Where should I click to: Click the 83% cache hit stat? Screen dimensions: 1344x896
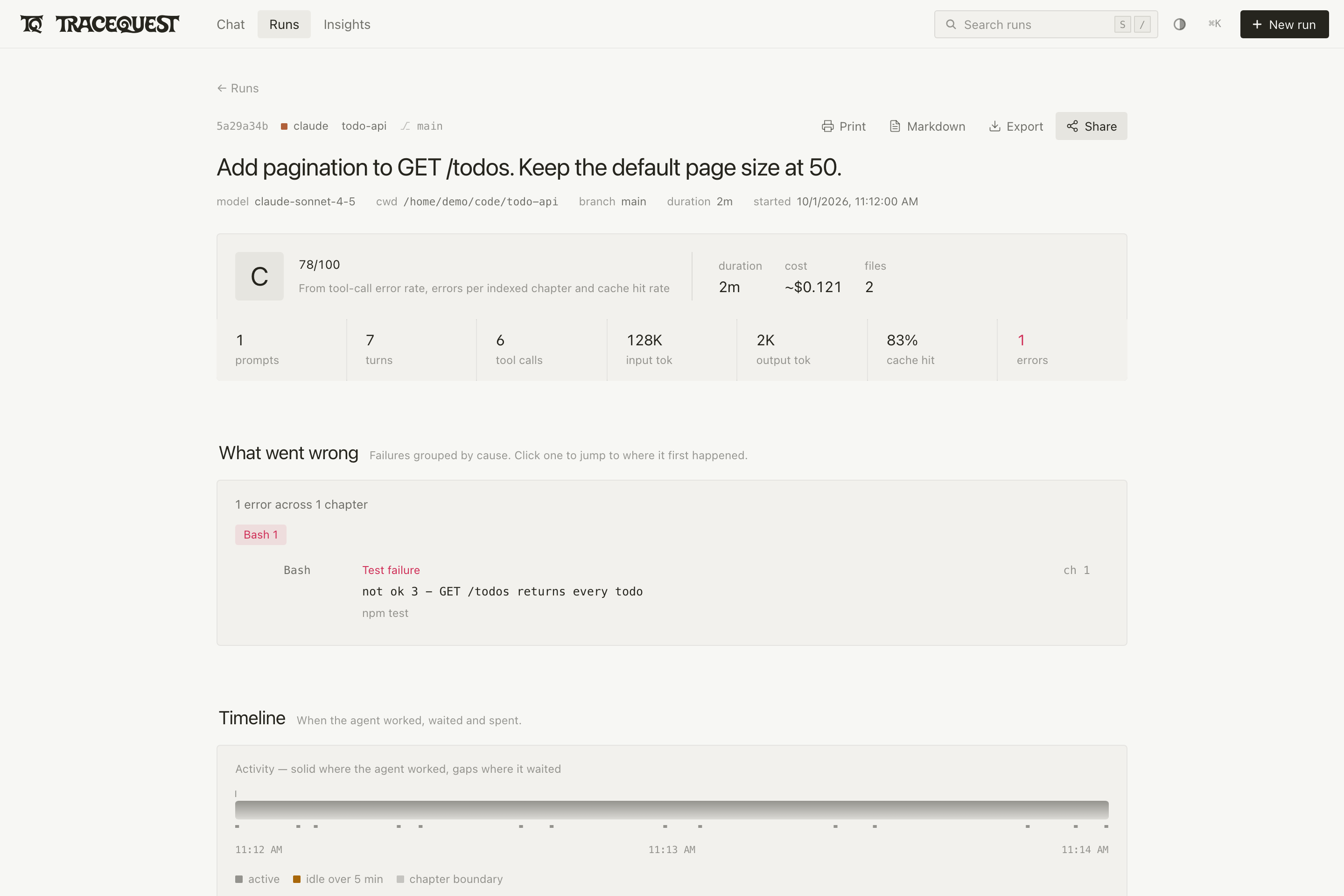[932, 350]
